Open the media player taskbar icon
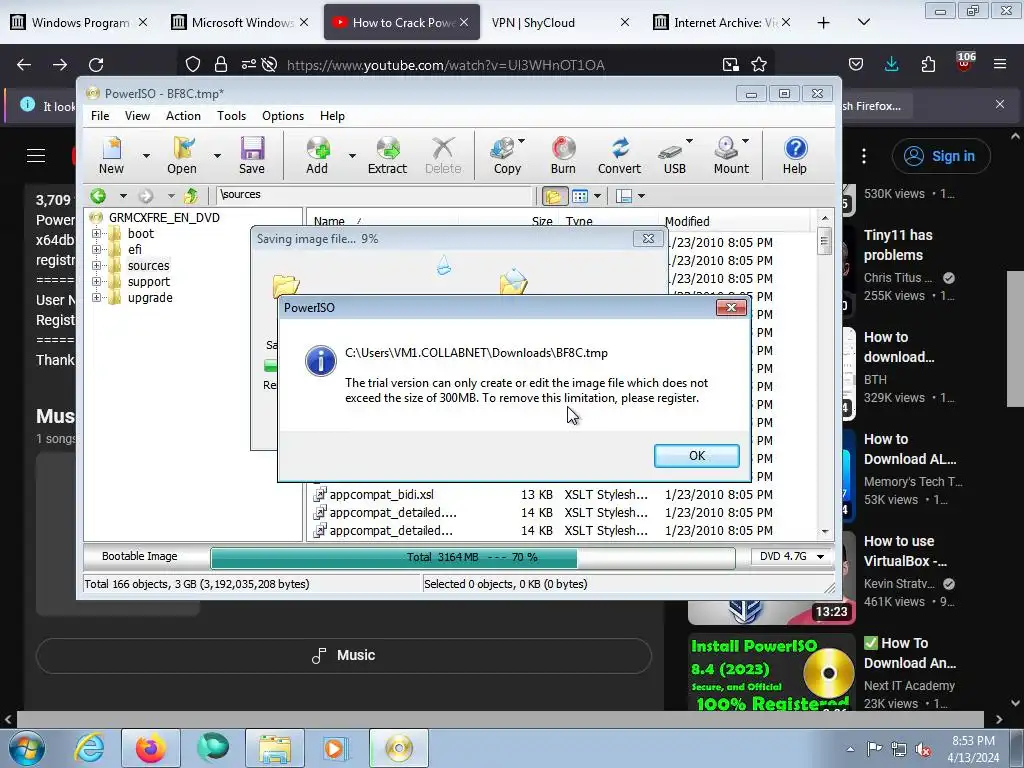Image resolution: width=1024 pixels, height=768 pixels. (x=335, y=748)
